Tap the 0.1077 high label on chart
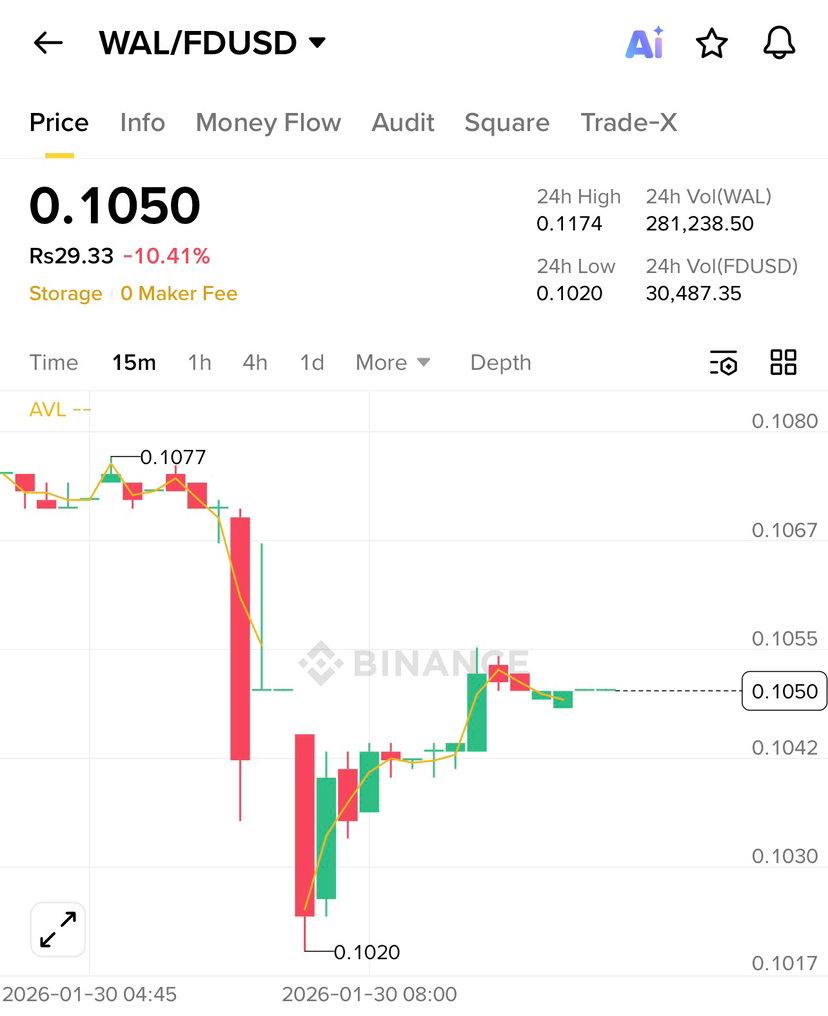The height and width of the screenshot is (1016, 828). 173,457
